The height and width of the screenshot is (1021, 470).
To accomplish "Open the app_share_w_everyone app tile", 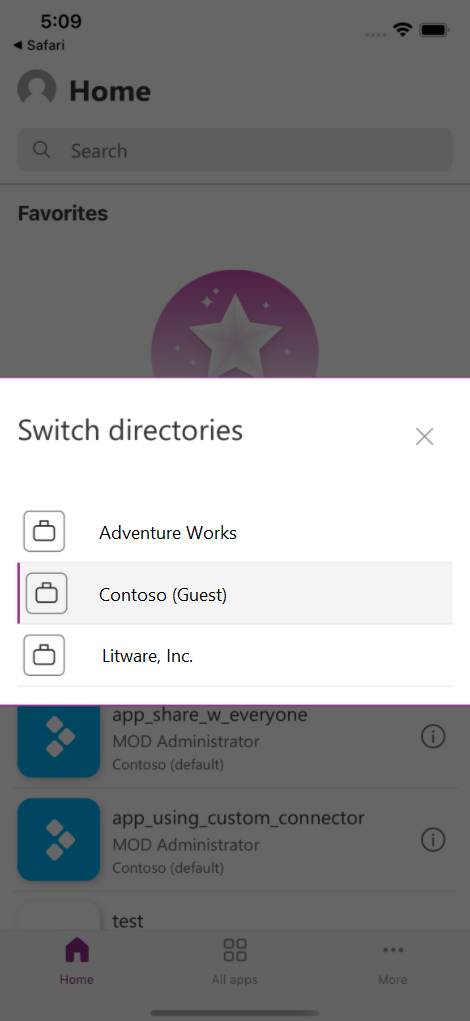I will click(59, 741).
